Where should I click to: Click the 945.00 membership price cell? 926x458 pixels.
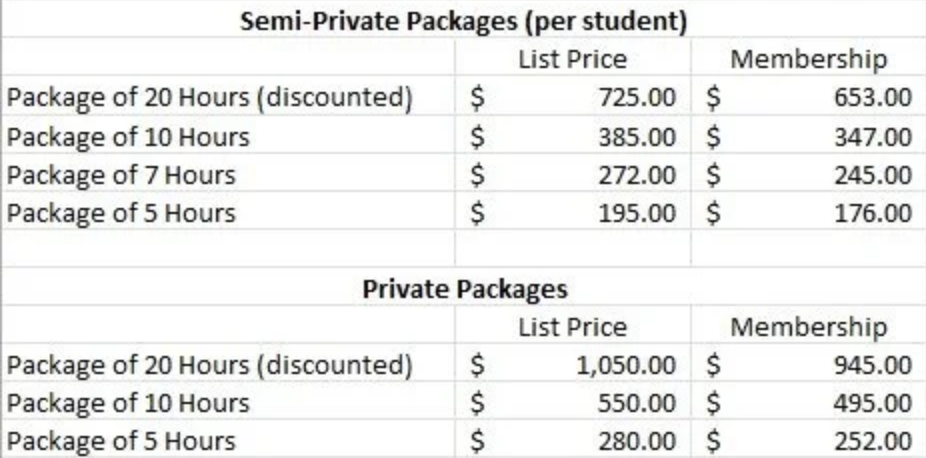(808, 364)
